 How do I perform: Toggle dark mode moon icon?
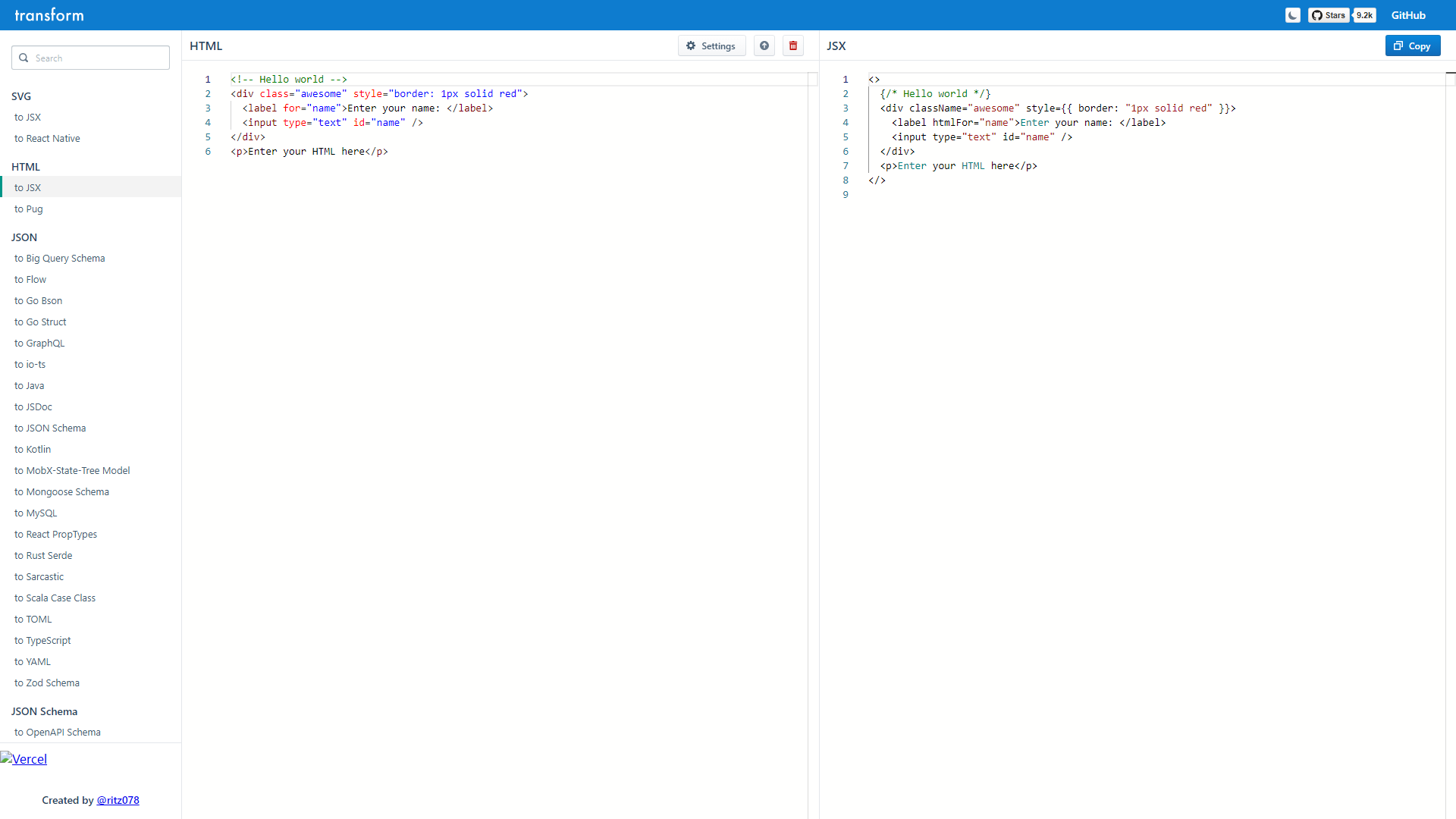click(x=1293, y=15)
